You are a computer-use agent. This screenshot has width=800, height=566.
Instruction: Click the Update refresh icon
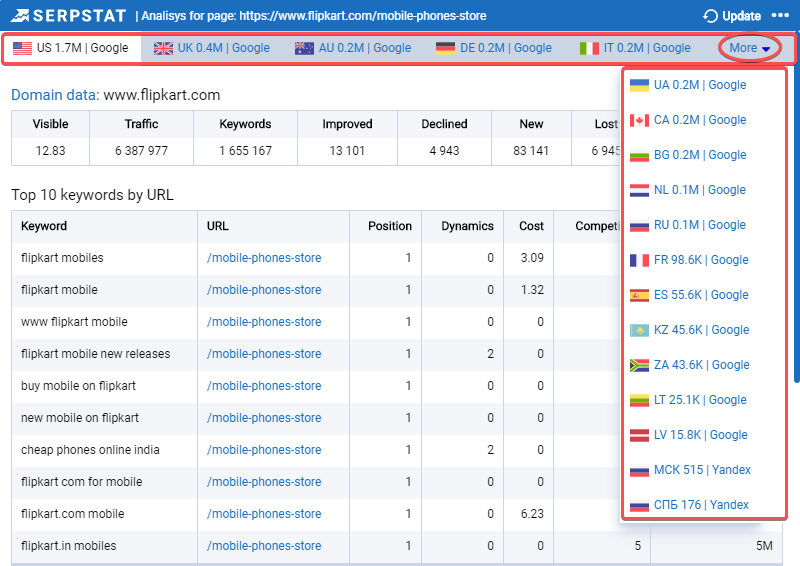(x=710, y=16)
